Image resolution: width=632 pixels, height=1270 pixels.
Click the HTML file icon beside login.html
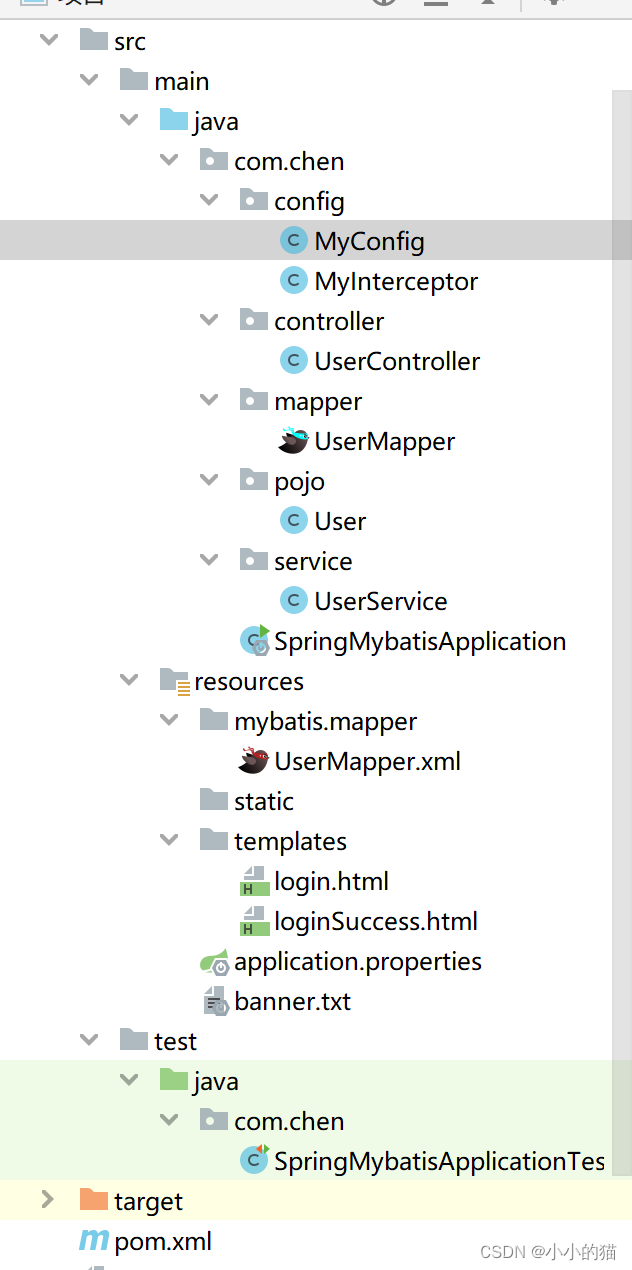pyautogui.click(x=254, y=880)
